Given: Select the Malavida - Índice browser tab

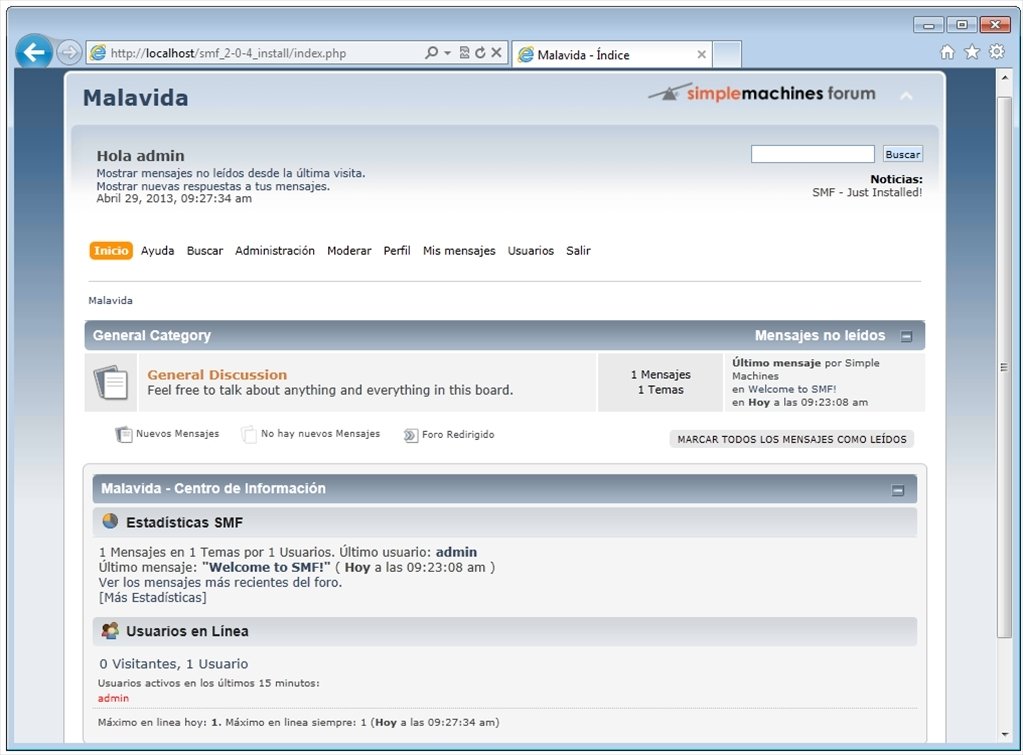Looking at the screenshot, I should pos(611,55).
